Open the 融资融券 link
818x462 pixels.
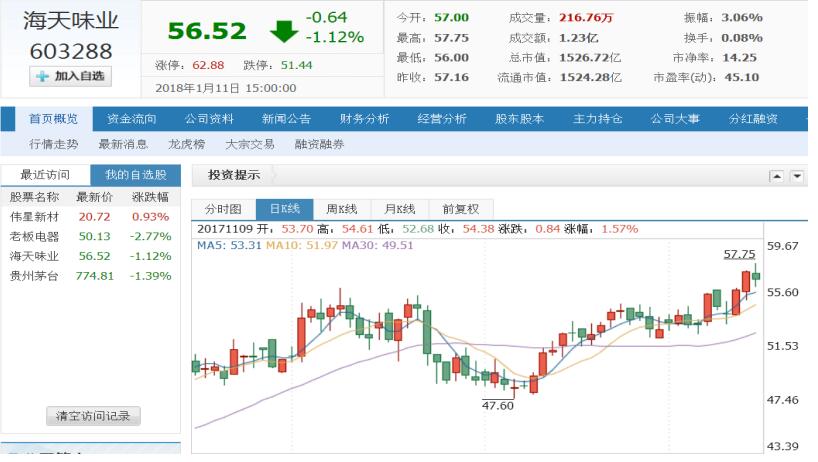pos(319,144)
